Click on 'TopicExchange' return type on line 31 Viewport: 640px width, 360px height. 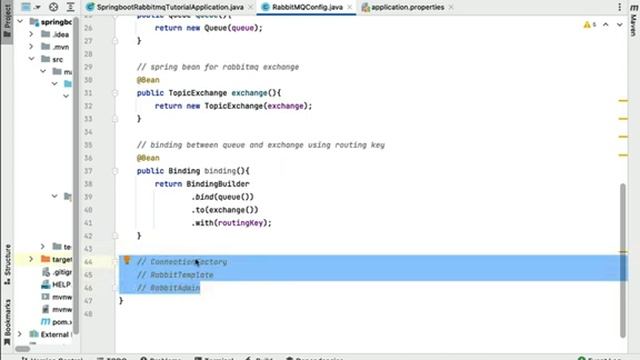(x=198, y=93)
